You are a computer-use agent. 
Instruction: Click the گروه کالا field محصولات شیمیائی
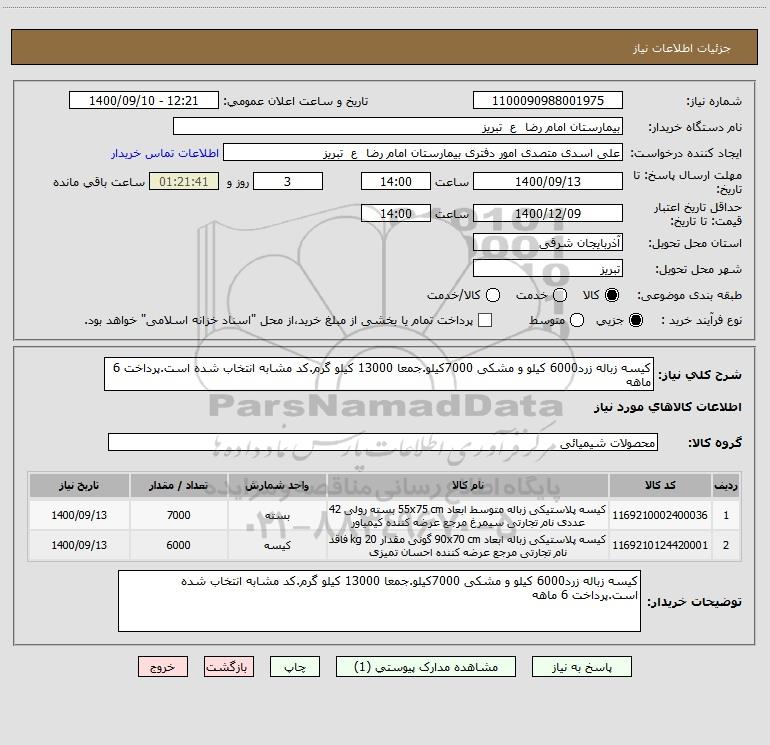coord(383,442)
